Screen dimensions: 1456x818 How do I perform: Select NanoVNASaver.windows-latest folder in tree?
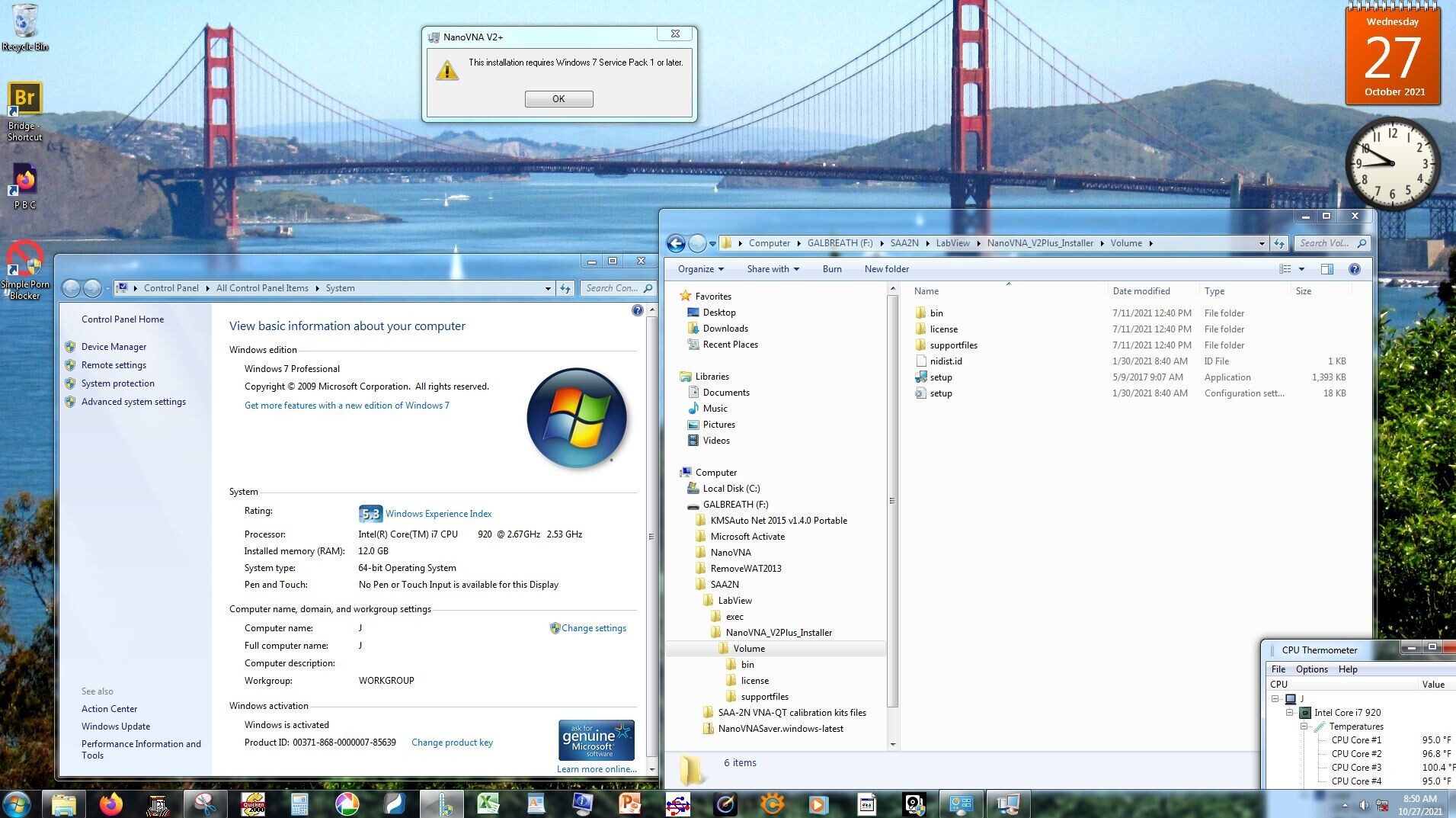780,729
